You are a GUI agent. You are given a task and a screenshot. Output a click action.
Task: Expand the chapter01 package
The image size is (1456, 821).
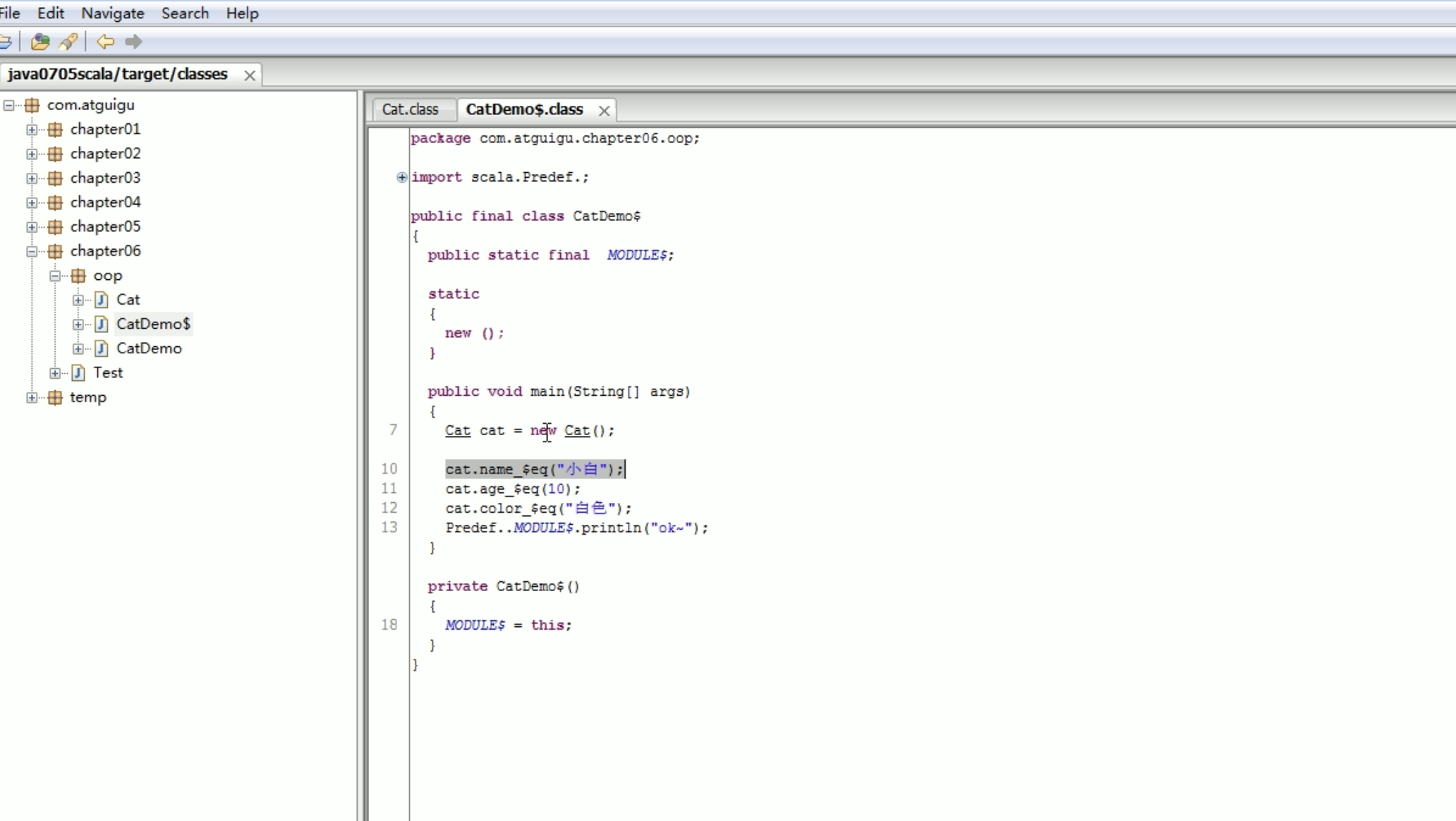pyautogui.click(x=32, y=130)
